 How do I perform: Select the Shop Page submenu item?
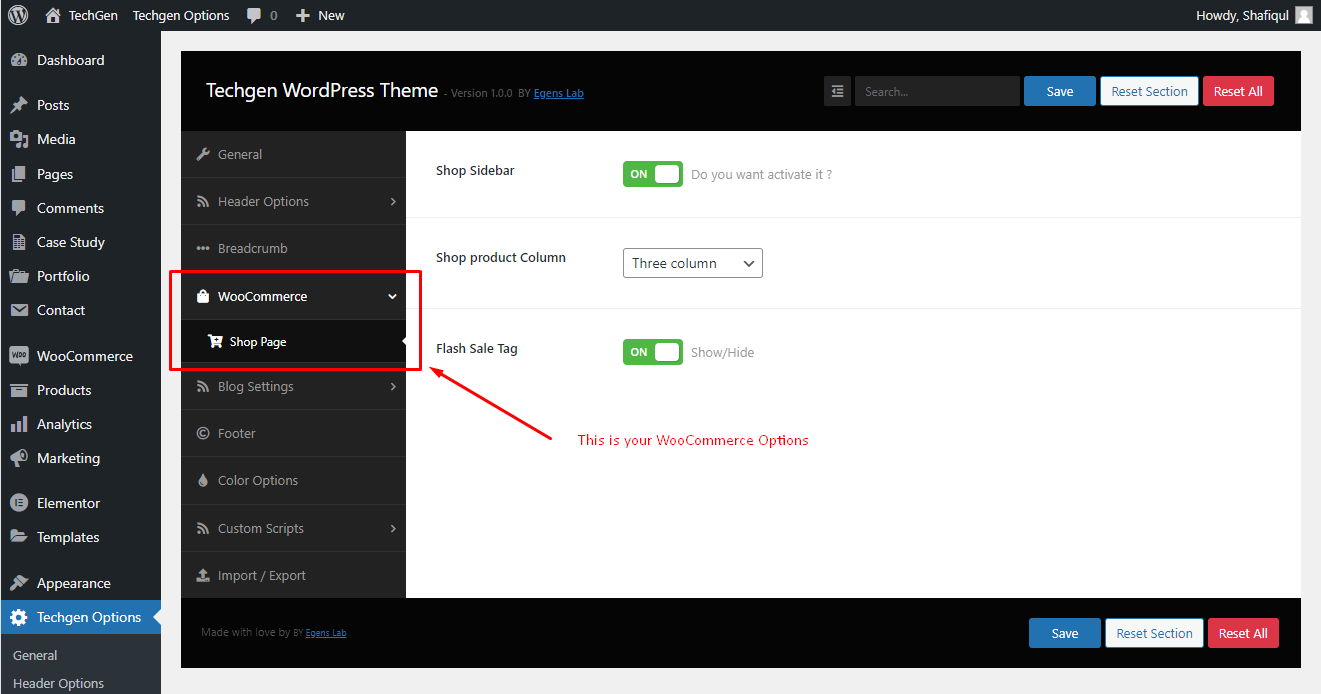(x=293, y=341)
